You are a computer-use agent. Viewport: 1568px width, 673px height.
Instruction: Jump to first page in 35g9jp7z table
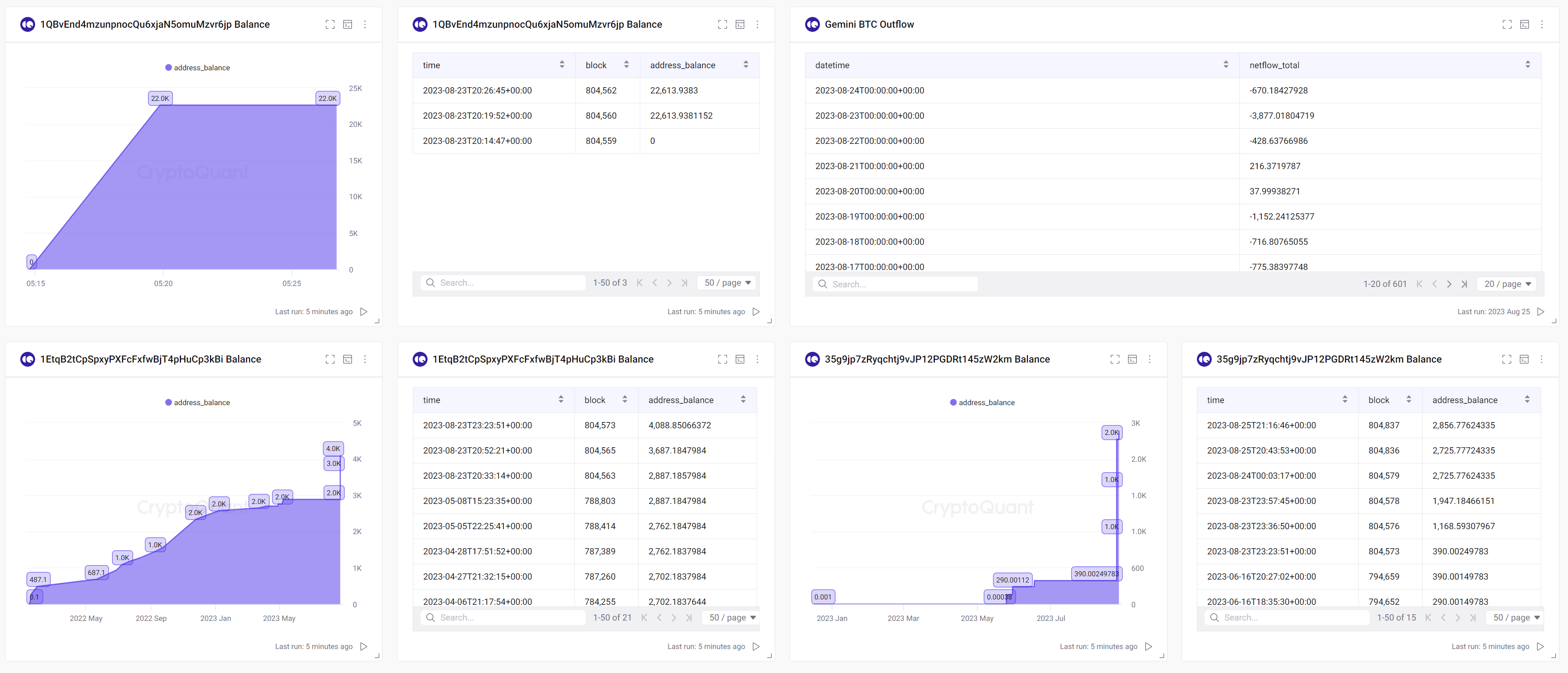coord(1428,618)
